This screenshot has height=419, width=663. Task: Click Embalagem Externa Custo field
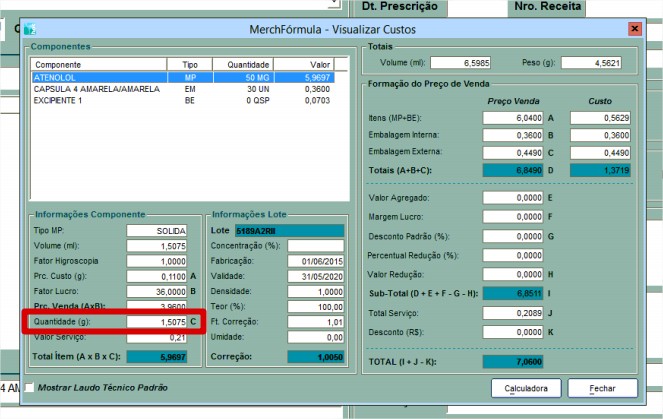pos(600,153)
